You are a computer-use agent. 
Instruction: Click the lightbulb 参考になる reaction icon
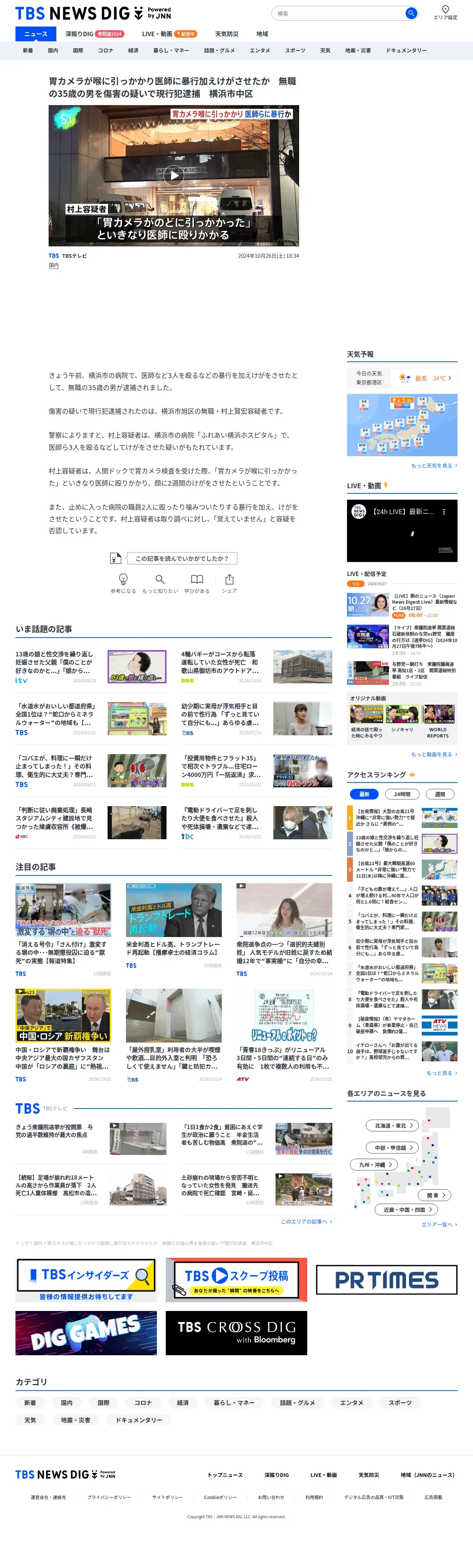click(x=123, y=579)
